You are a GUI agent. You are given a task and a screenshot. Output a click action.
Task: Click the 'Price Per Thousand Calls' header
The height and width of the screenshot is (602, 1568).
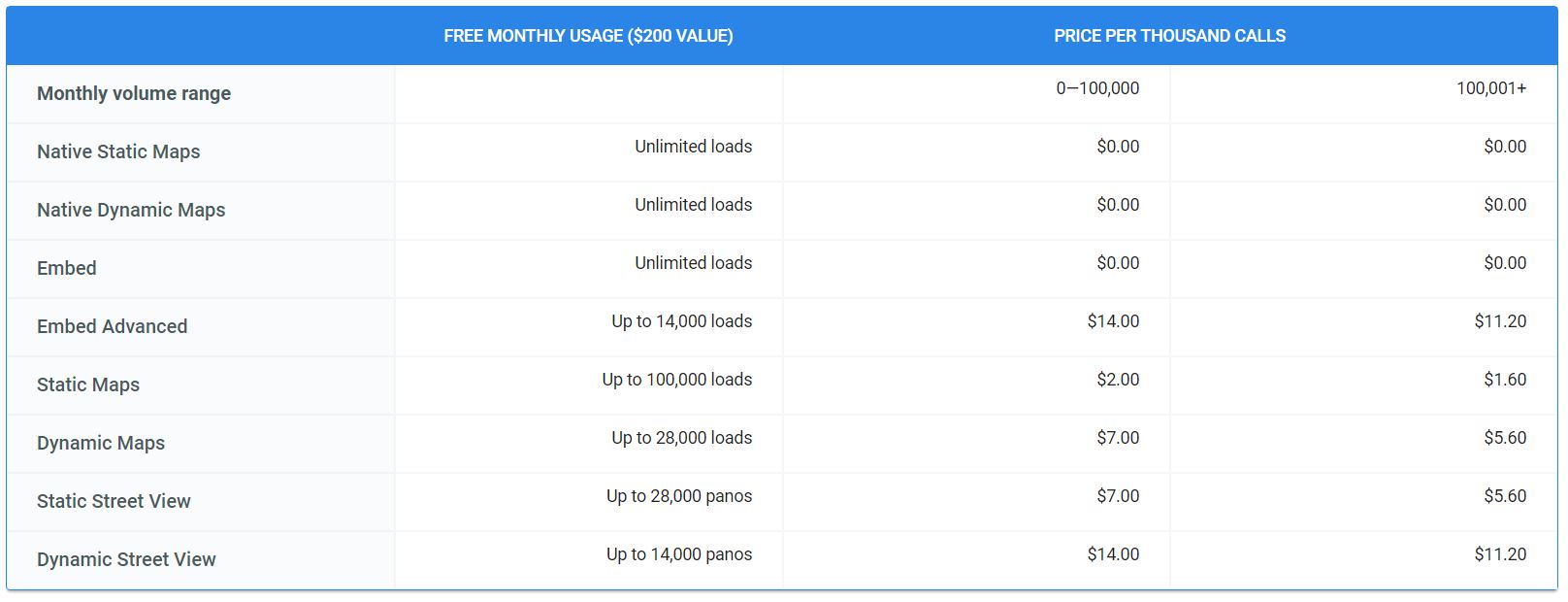[x=1169, y=36]
